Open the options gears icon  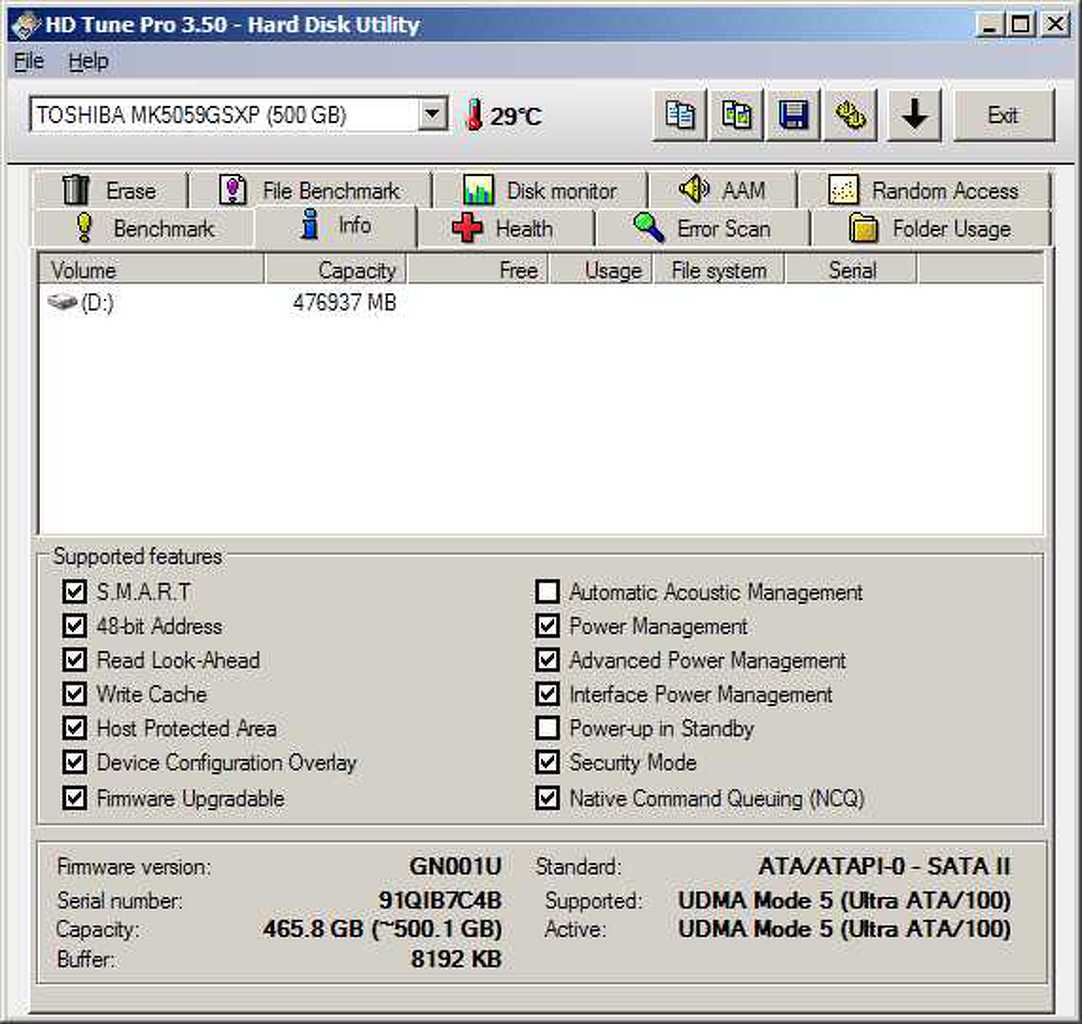851,115
